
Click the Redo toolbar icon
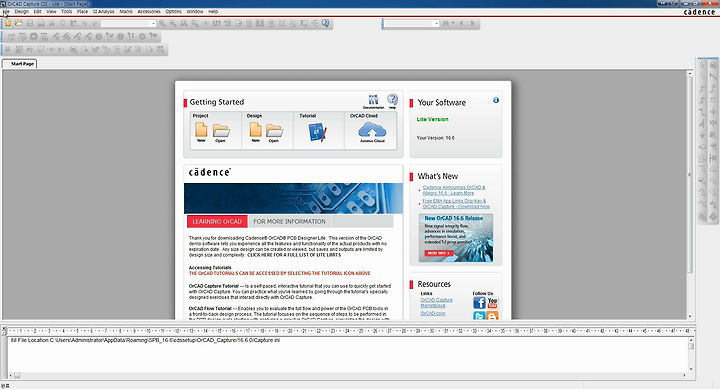pyautogui.click(x=96, y=23)
